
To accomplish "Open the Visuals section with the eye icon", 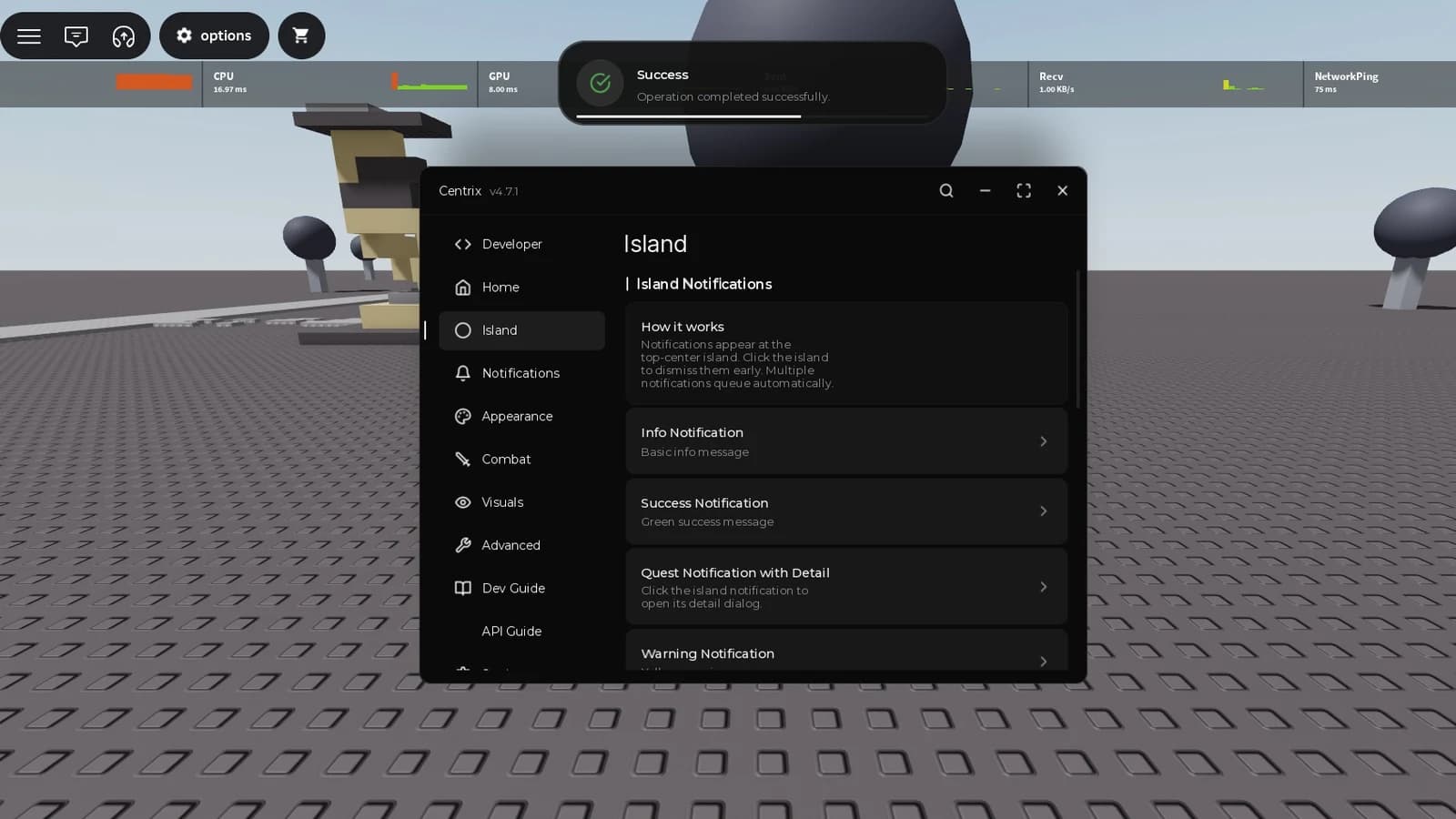I will pyautogui.click(x=521, y=502).
